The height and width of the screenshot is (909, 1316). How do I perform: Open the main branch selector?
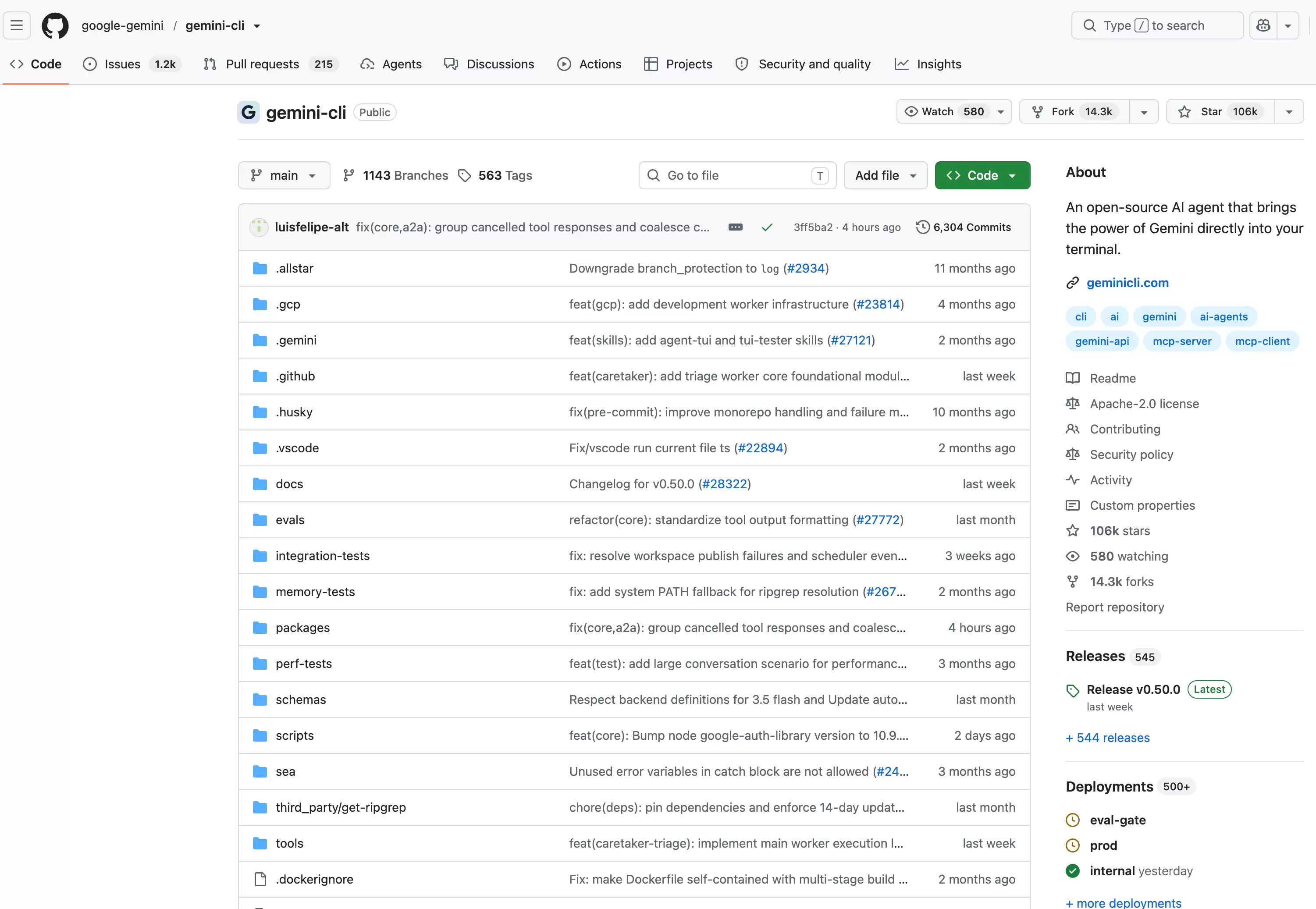[x=284, y=175]
